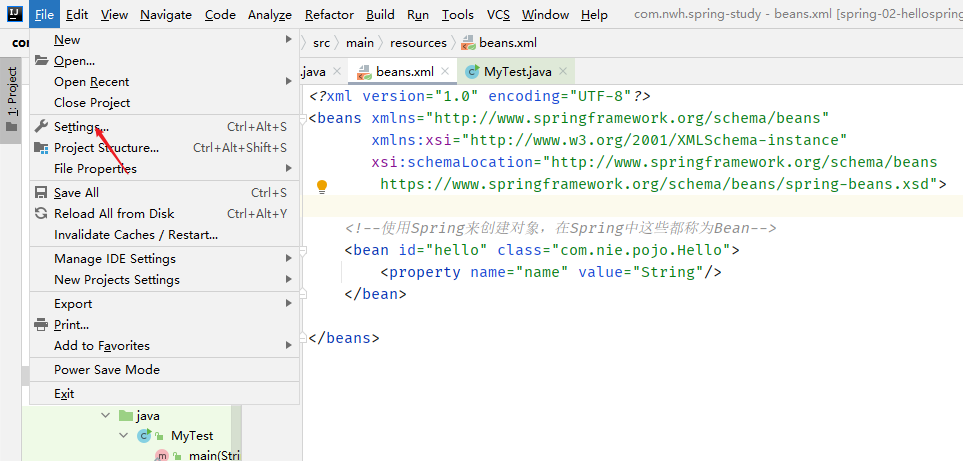Image resolution: width=963 pixels, height=461 pixels.
Task: Open the Run menu
Action: 418,15
